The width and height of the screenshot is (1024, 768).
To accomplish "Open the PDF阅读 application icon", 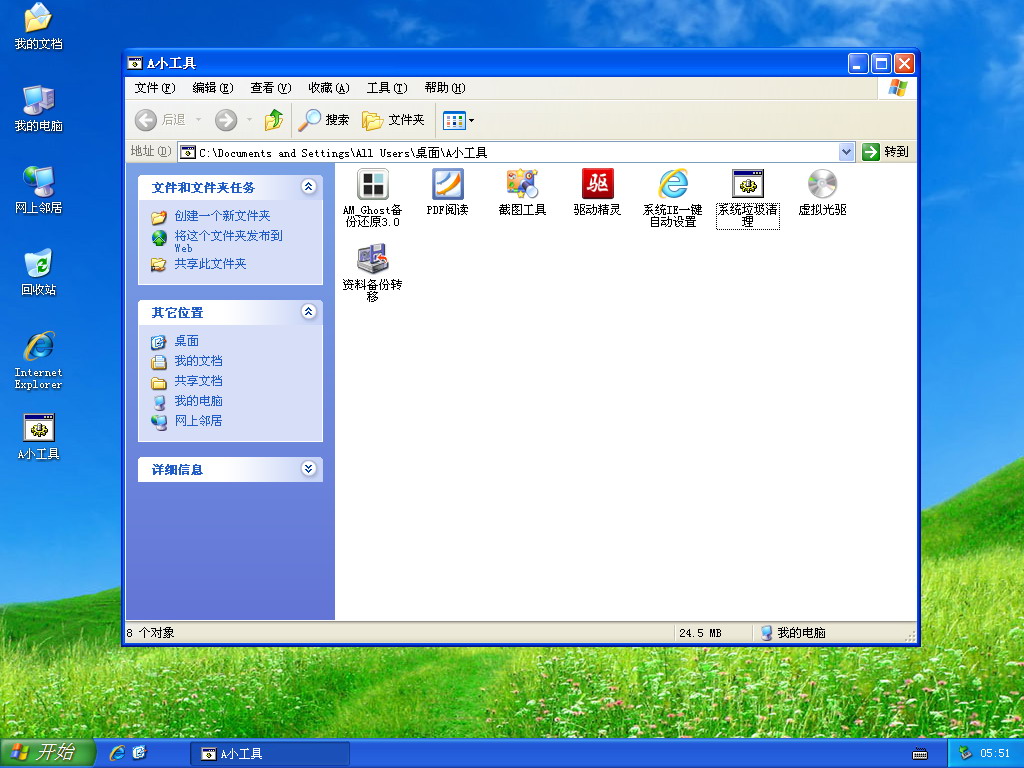I will 447,184.
